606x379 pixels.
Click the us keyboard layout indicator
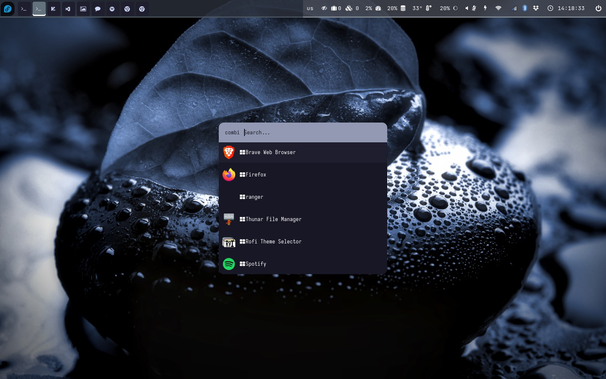310,8
